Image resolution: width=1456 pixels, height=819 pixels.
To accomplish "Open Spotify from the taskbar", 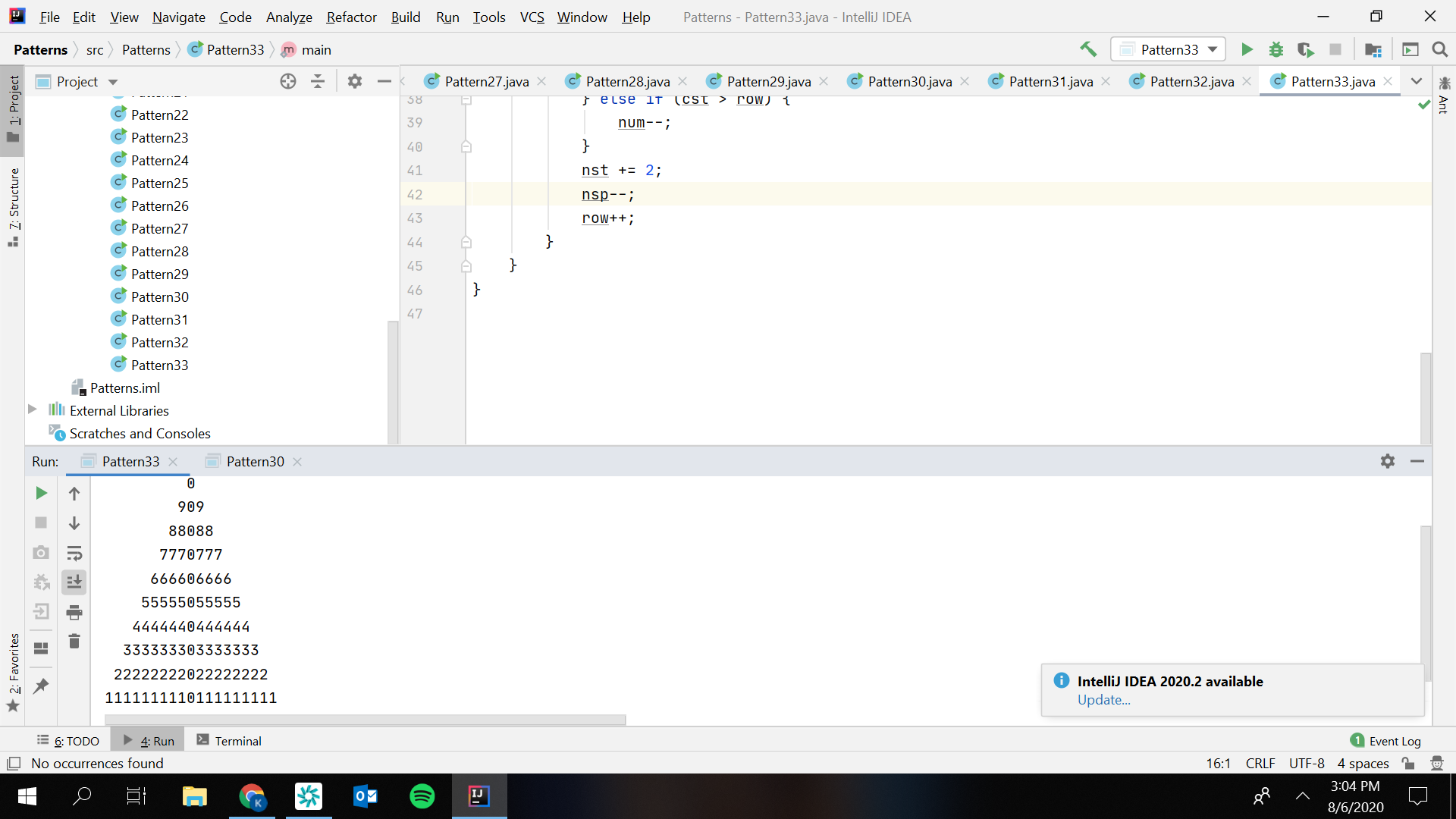I will tap(422, 796).
